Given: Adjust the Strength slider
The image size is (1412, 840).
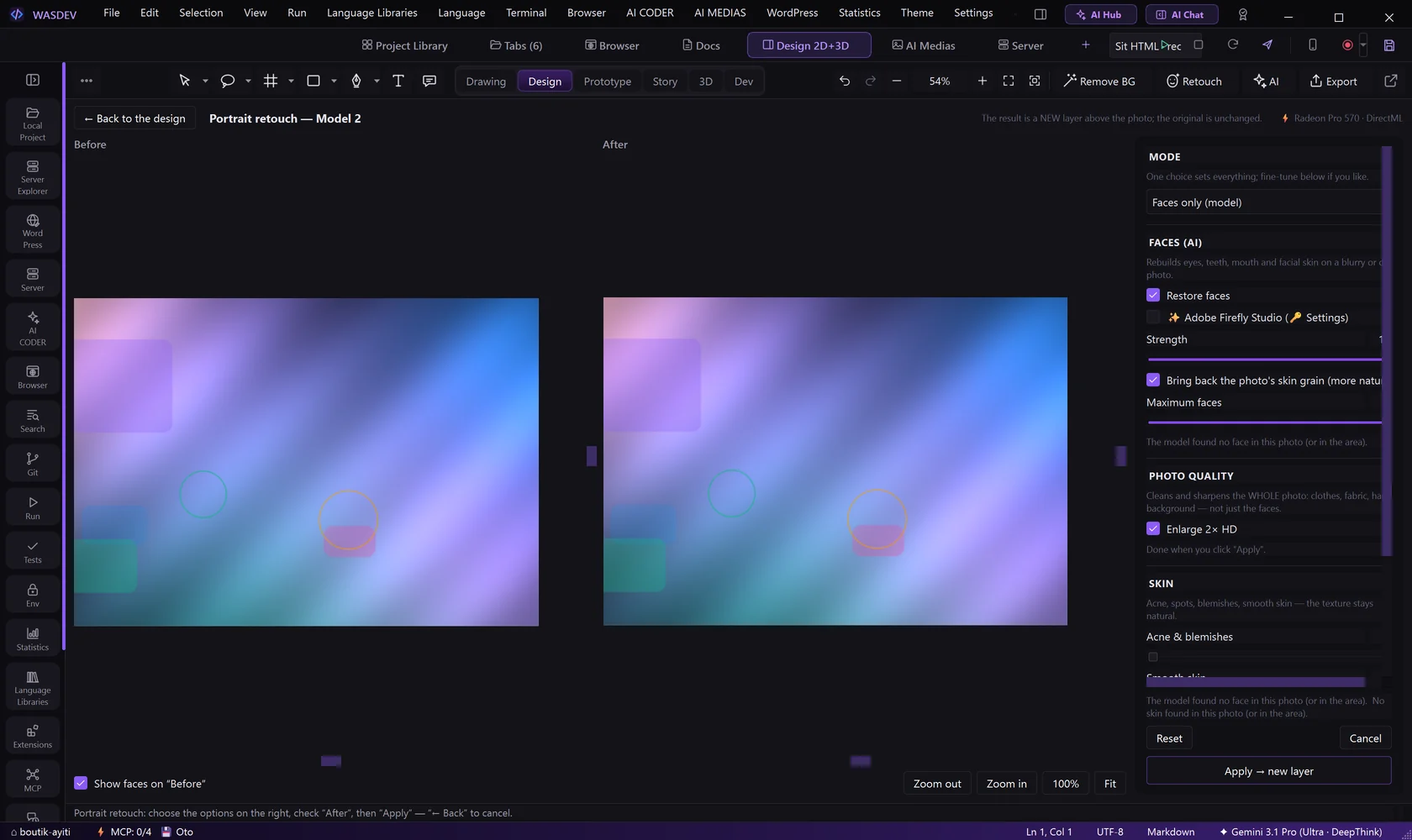Looking at the screenshot, I should pos(1263,360).
